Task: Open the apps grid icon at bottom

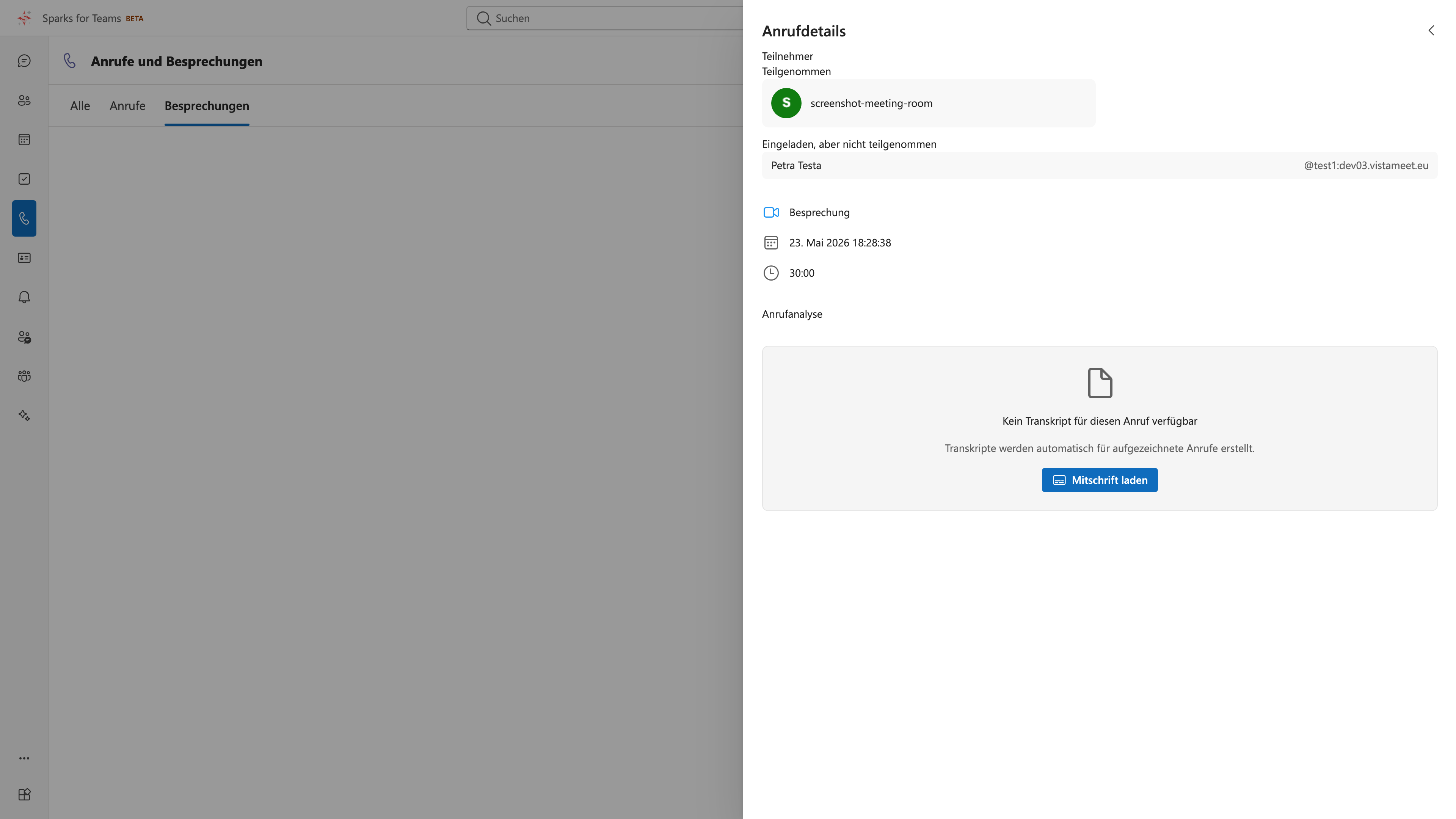Action: pyautogui.click(x=24, y=794)
